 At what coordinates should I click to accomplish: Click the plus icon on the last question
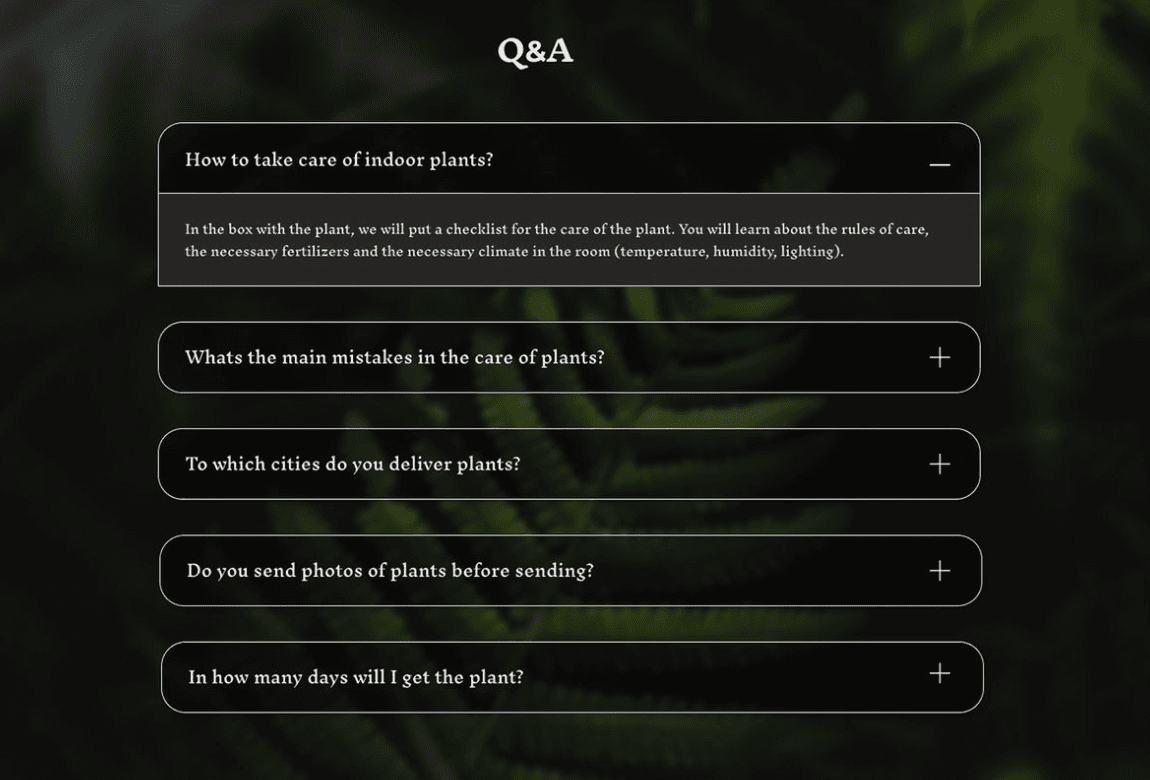coord(938,675)
